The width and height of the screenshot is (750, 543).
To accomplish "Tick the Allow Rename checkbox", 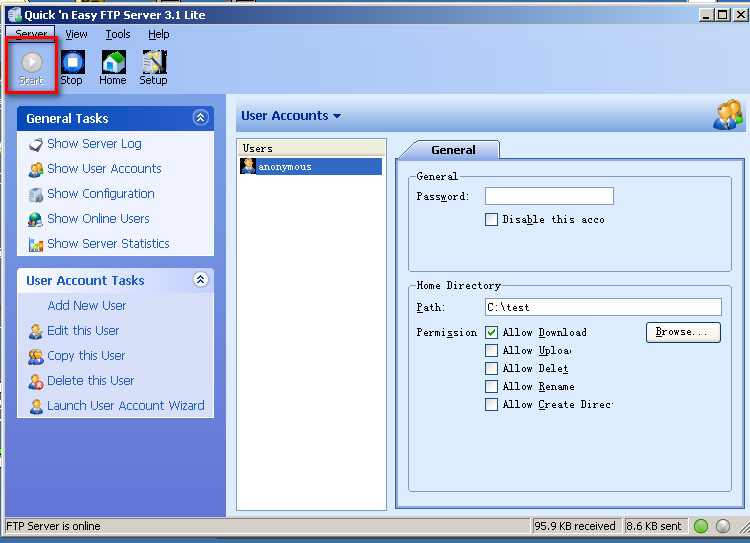I will tap(491, 386).
